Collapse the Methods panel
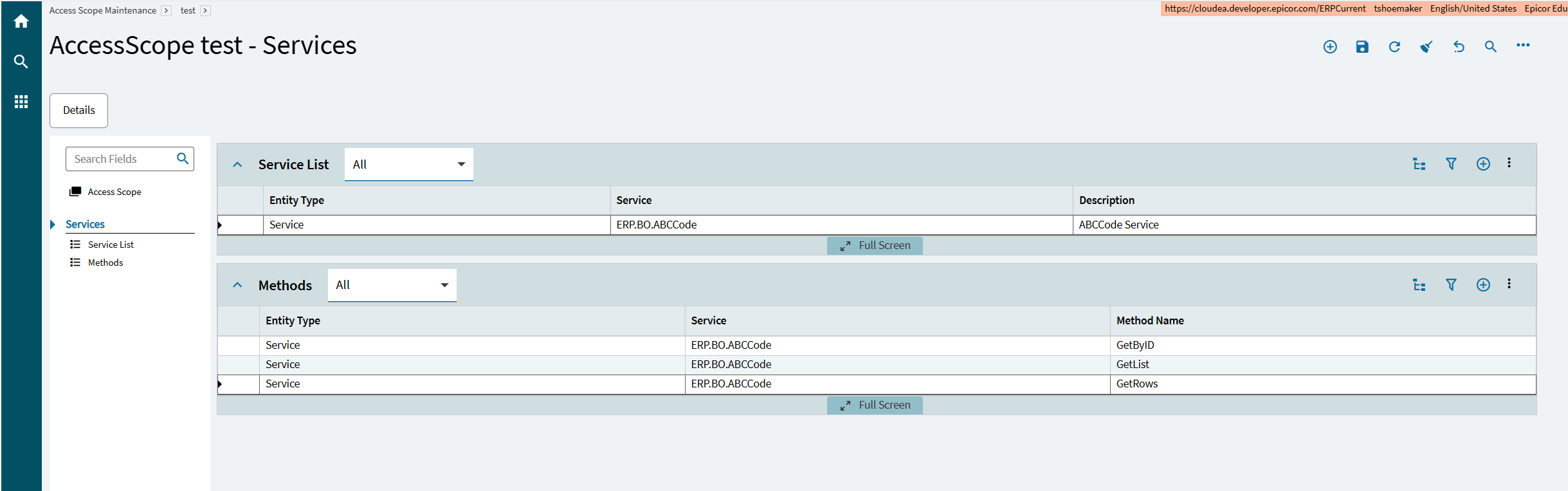Image resolution: width=1568 pixels, height=491 pixels. 237,285
